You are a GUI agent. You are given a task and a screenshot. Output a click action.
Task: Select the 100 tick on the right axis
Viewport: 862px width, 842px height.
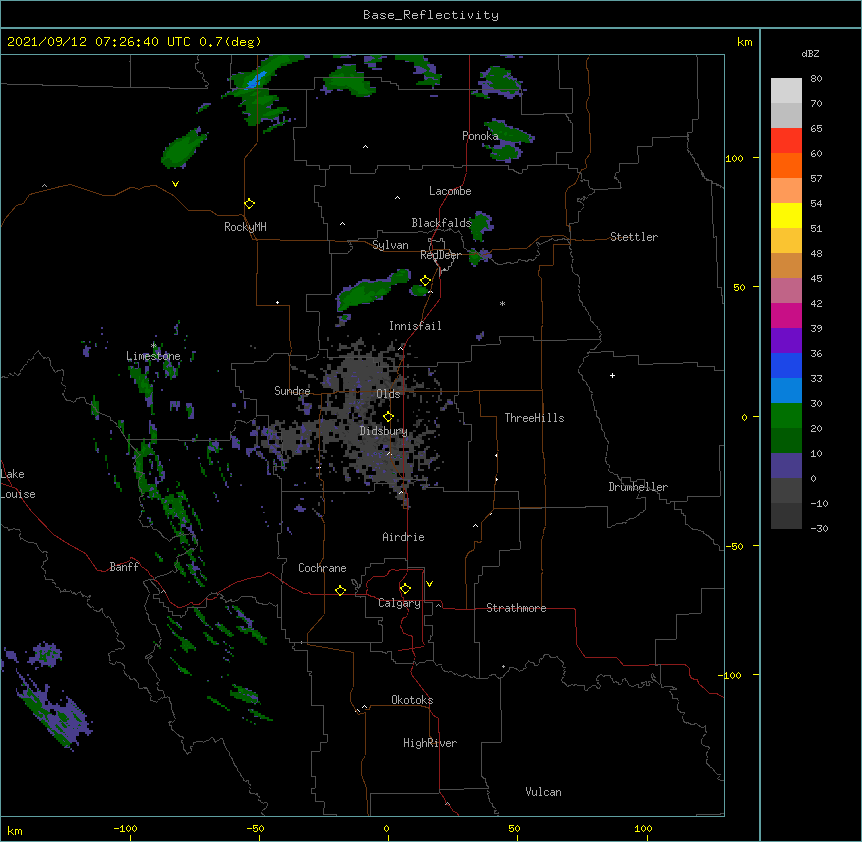[734, 158]
